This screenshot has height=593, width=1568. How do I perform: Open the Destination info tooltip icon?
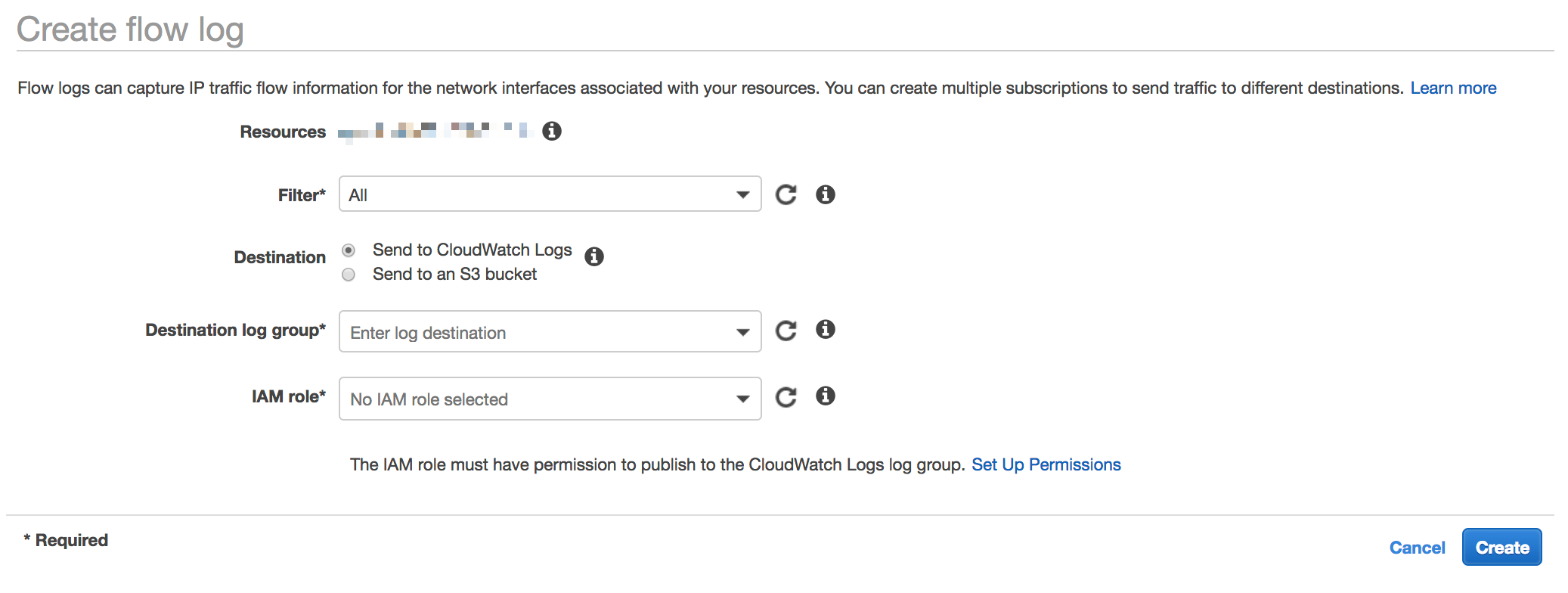pos(594,256)
